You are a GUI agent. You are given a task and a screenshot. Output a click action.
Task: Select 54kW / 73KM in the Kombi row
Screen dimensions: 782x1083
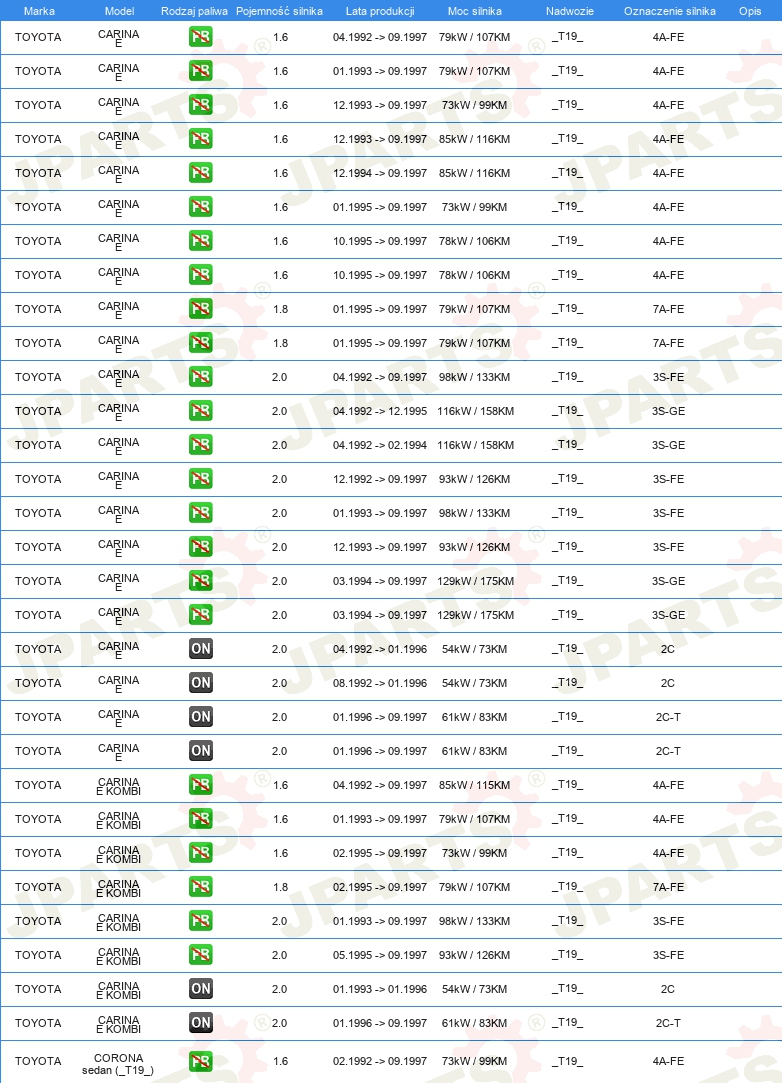475,989
